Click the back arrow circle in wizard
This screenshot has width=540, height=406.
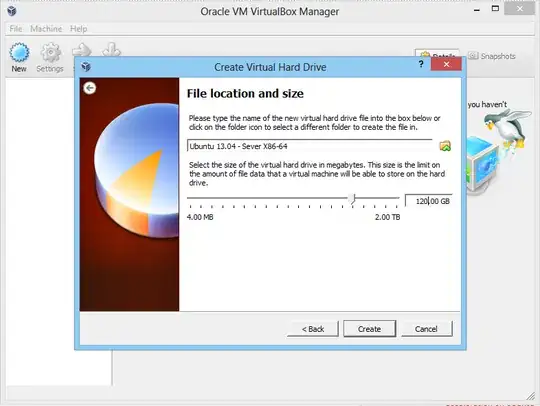tap(90, 88)
